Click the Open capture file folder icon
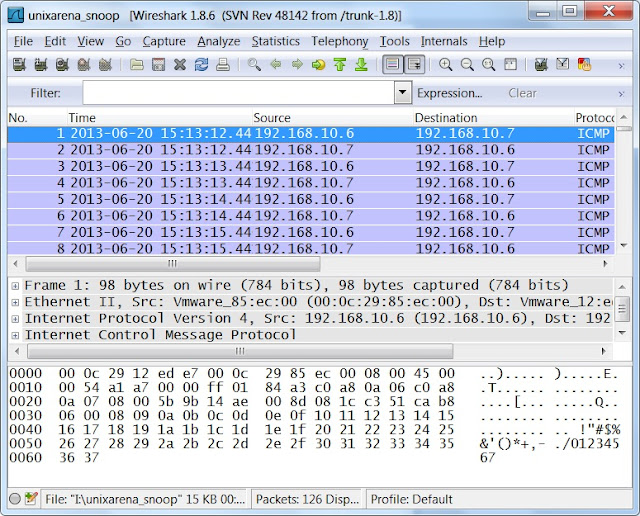640x516 pixels. pyautogui.click(x=137, y=64)
